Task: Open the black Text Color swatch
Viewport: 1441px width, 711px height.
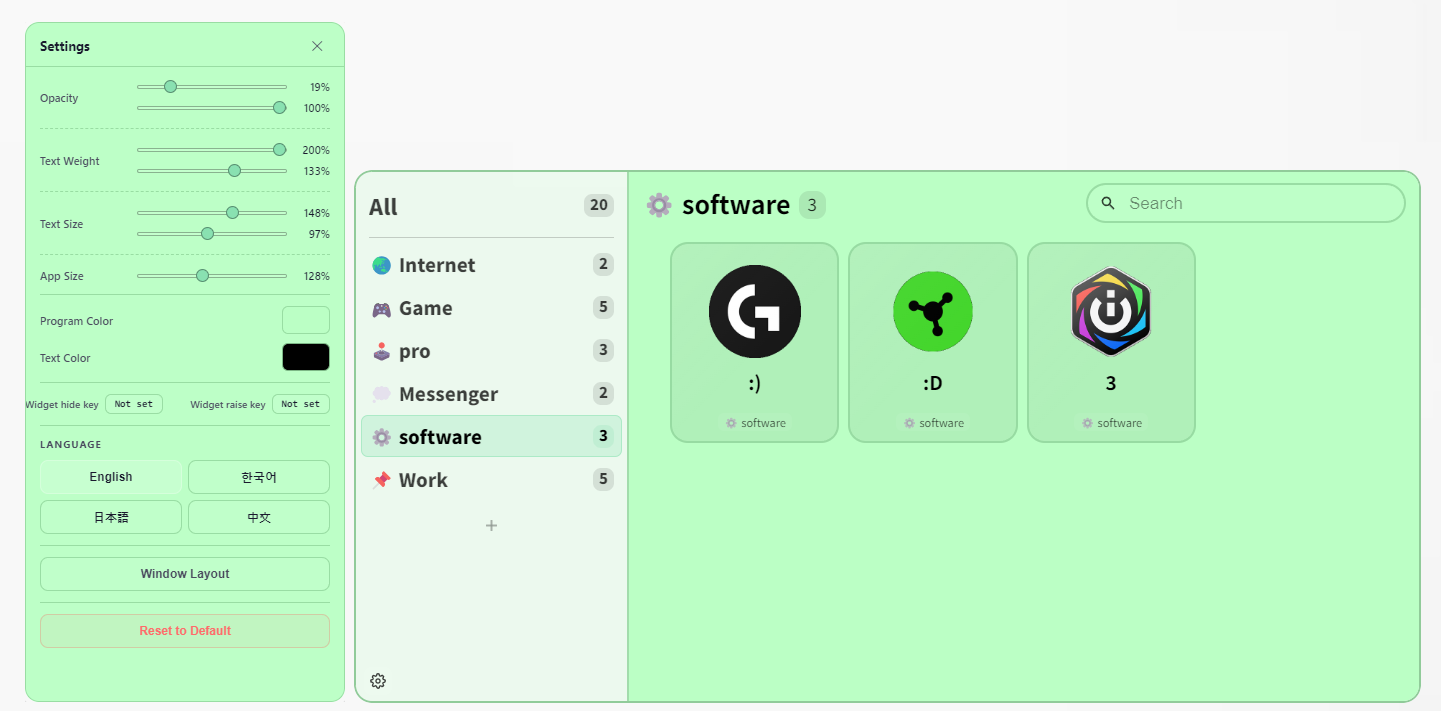Action: (x=306, y=357)
